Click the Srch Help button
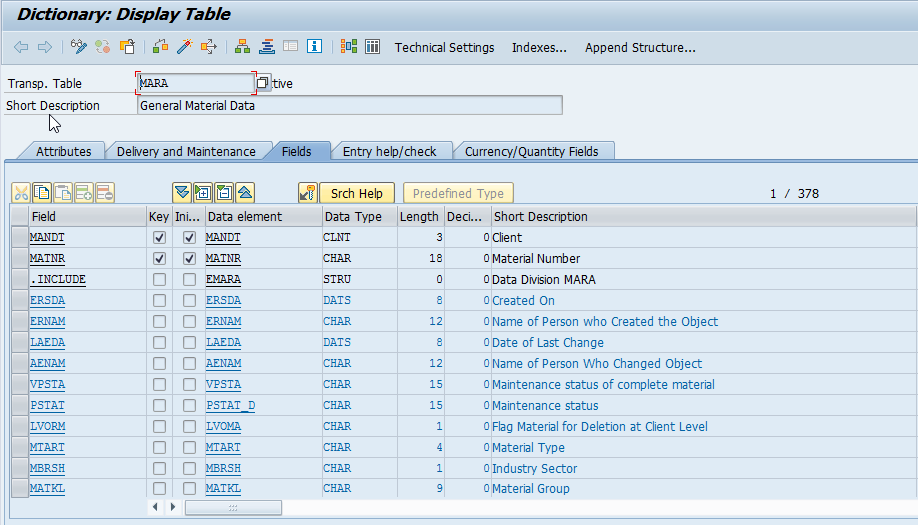 [357, 193]
